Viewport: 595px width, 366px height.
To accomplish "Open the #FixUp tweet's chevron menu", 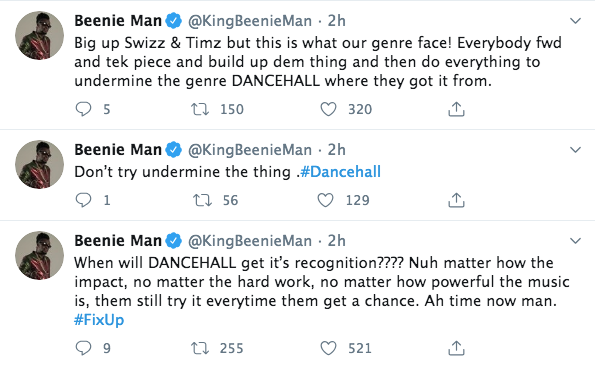I will coord(576,240).
